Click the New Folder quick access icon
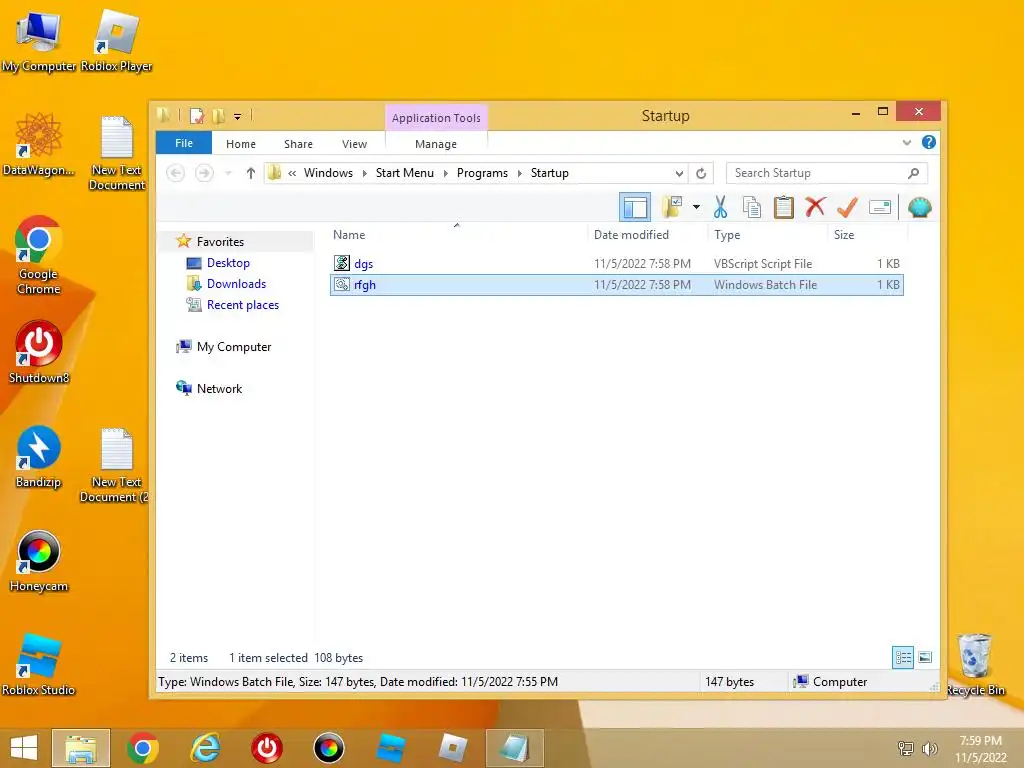Image resolution: width=1024 pixels, height=768 pixels. (219, 116)
